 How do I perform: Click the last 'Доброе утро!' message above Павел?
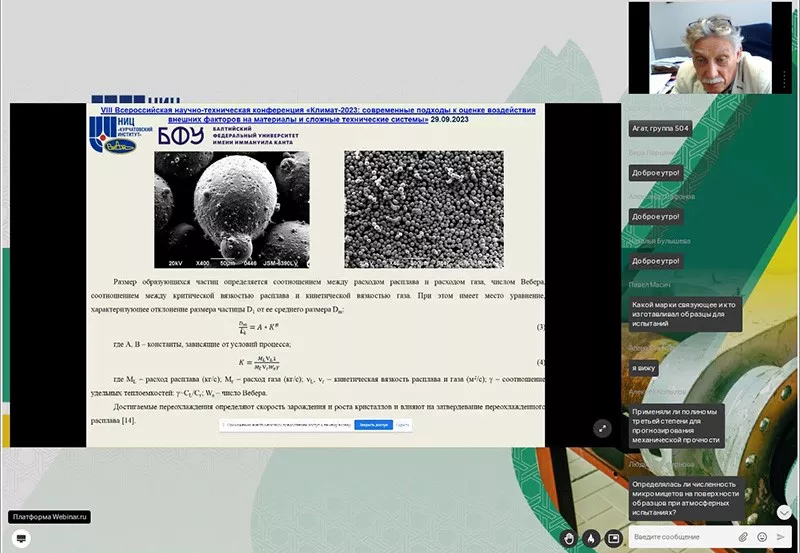(x=656, y=261)
